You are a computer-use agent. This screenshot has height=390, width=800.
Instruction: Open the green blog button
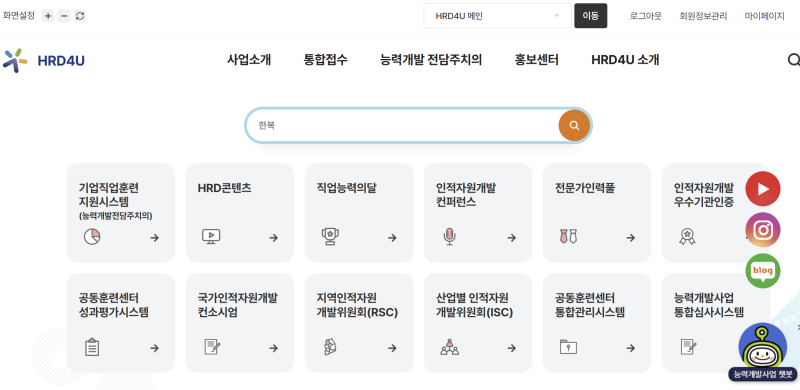click(x=763, y=271)
